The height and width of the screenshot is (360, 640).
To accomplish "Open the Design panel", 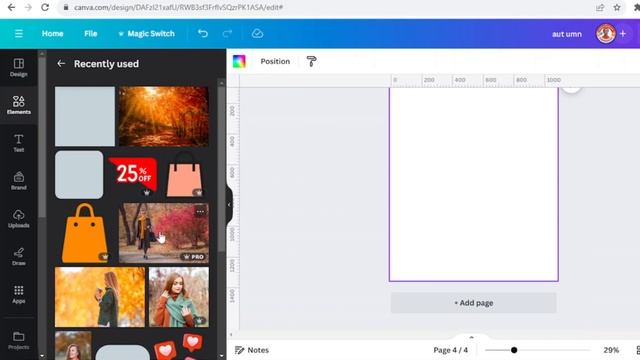I will click(x=19, y=68).
